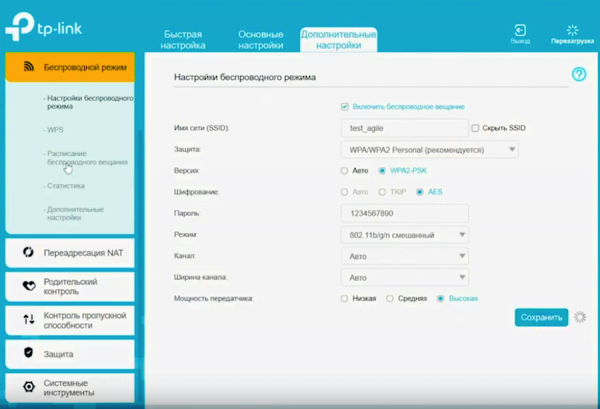Click the save (Сохранить) button

(x=541, y=317)
